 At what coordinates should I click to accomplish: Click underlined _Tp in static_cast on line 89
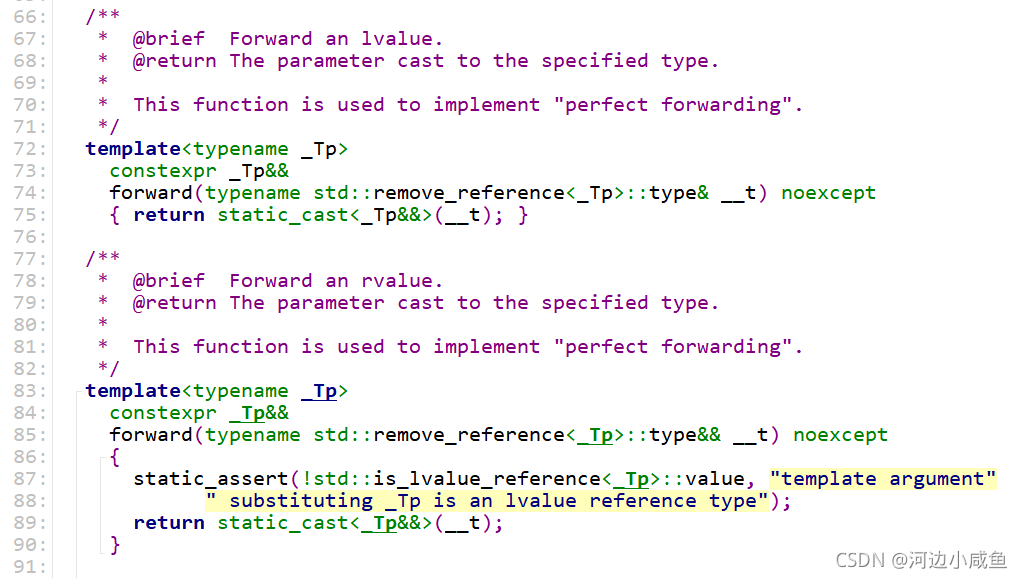379,523
